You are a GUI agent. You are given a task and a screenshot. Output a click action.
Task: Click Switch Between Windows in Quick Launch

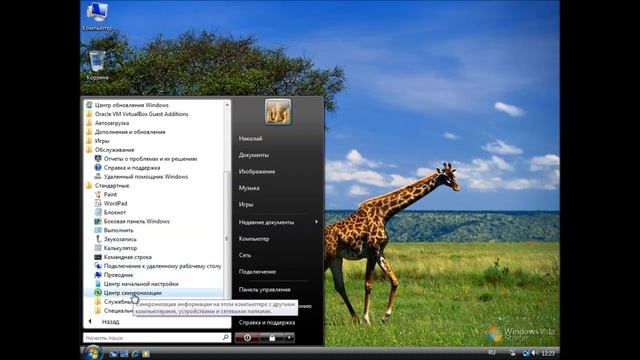click(124, 354)
